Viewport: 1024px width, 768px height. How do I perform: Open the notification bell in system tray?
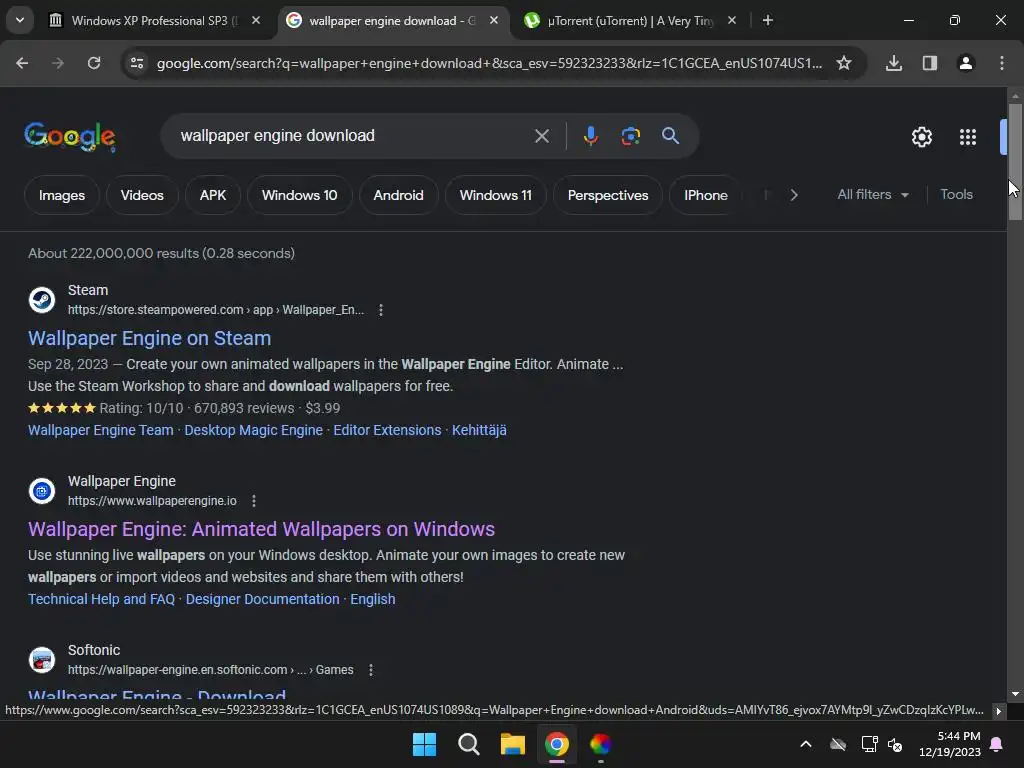997,744
